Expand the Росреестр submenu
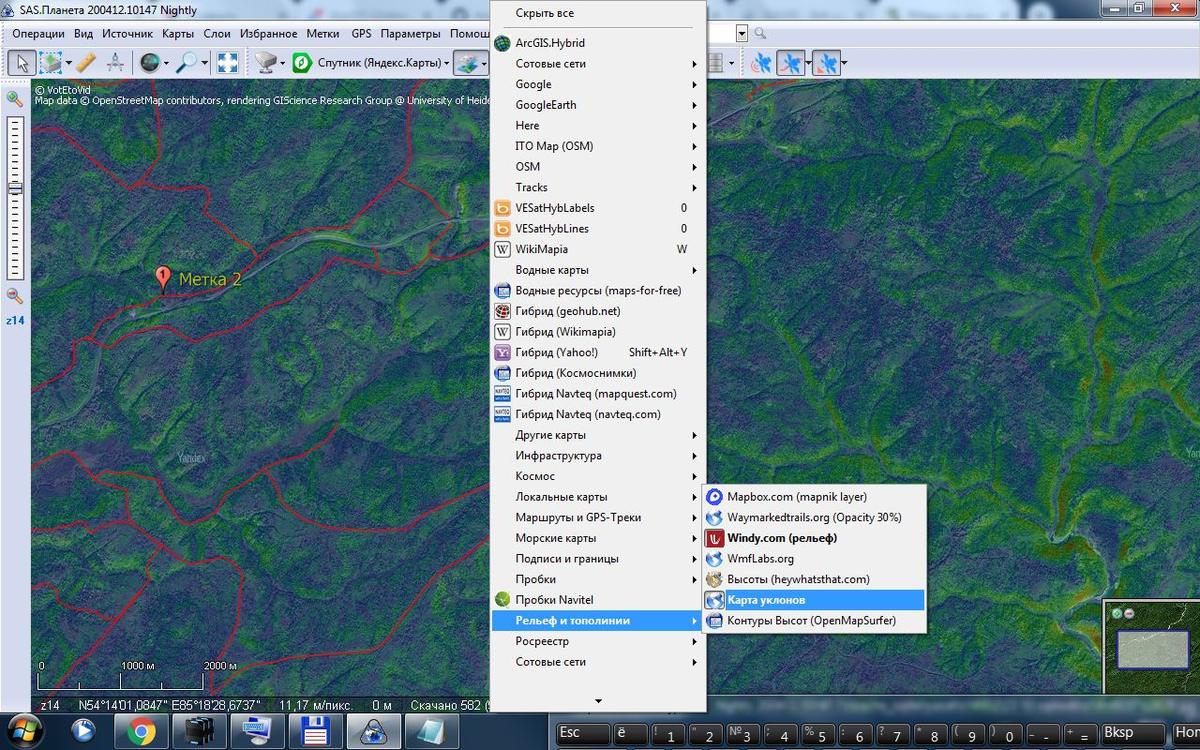Viewport: 1200px width, 750px height. (x=598, y=641)
